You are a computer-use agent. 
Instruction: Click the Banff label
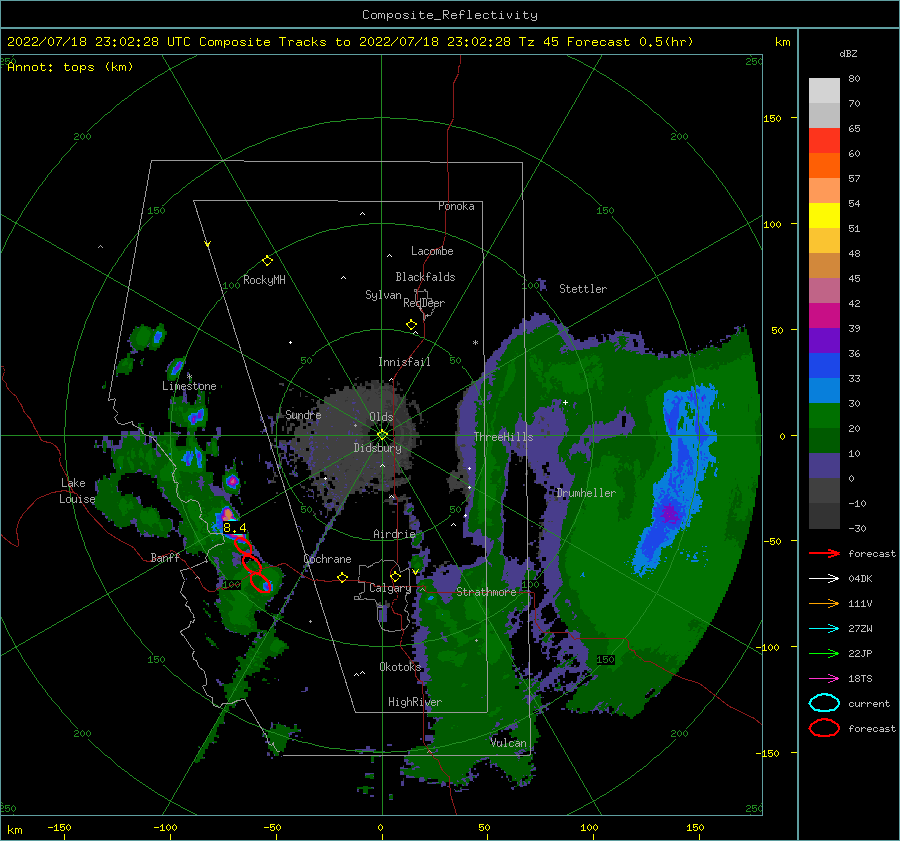[165, 557]
